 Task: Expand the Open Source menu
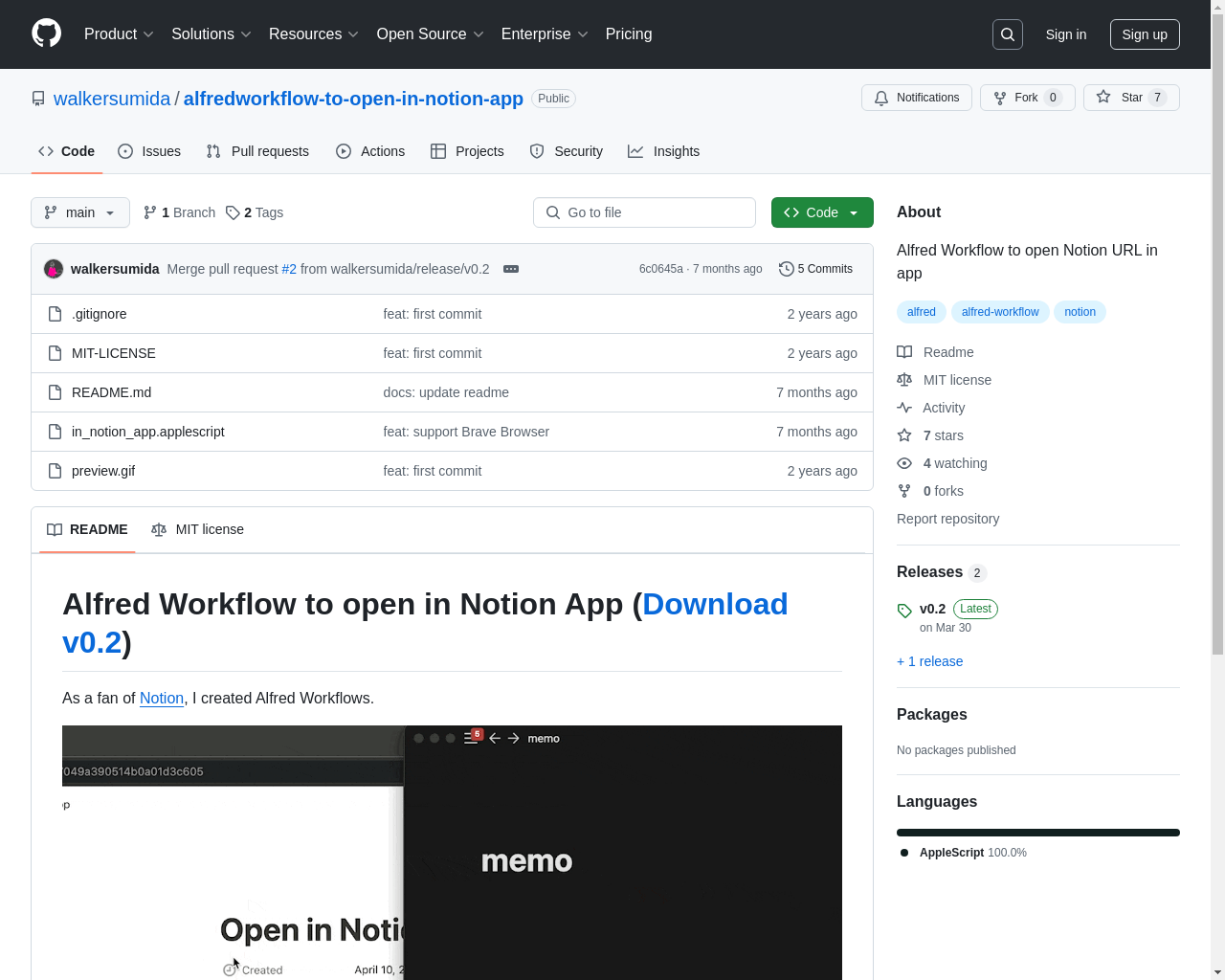431,34
